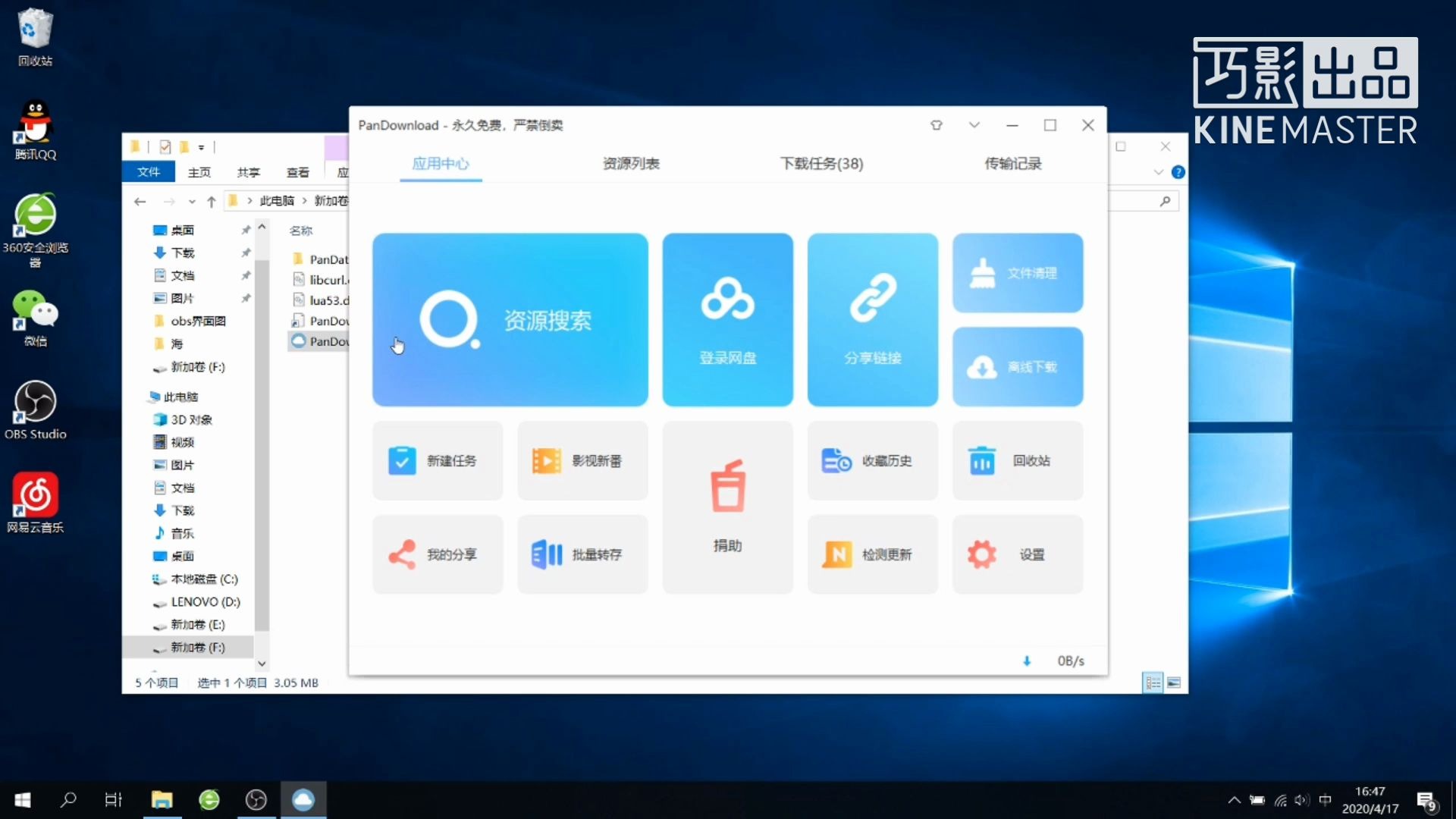Click the Explorer help question mark icon

1178,172
